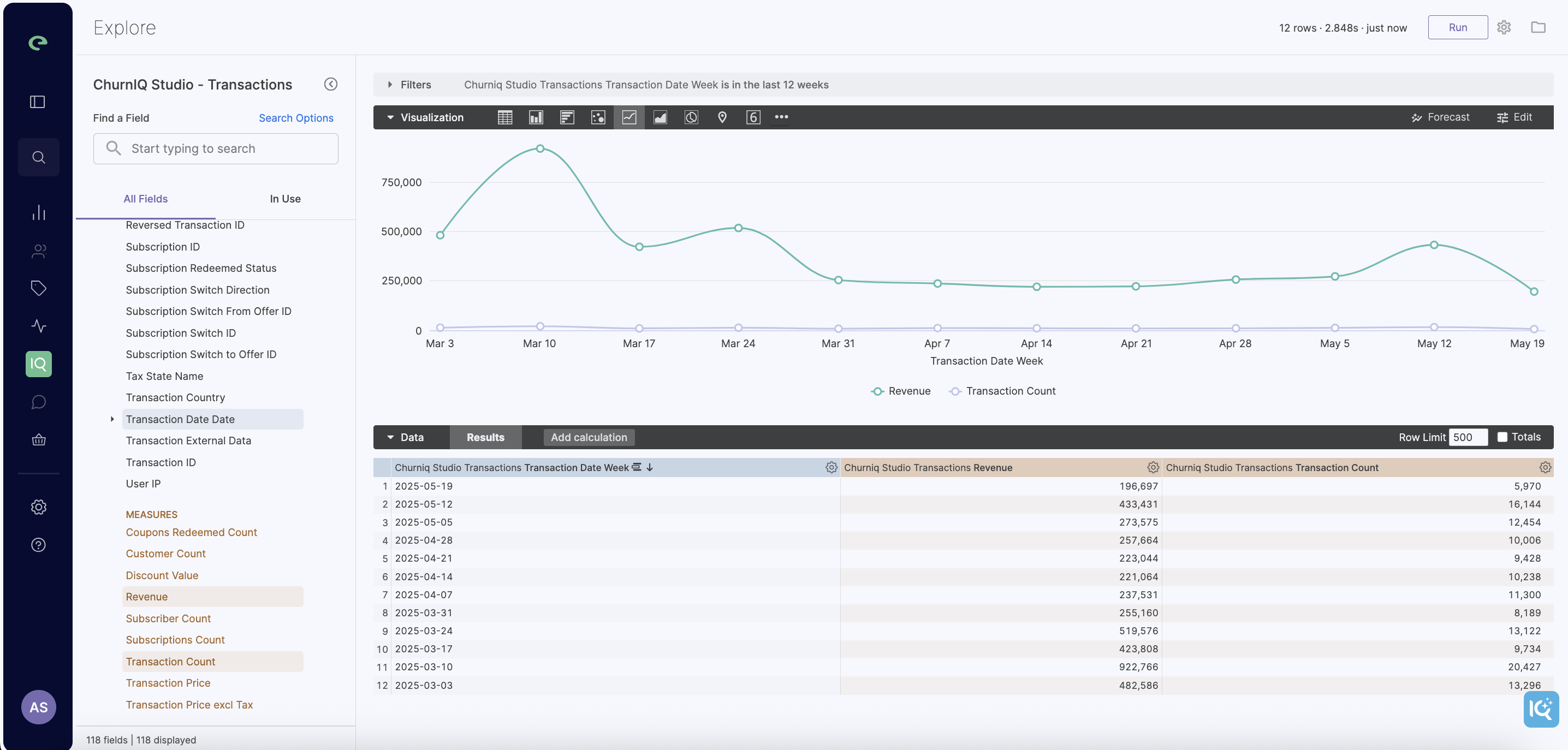This screenshot has width=1568, height=750.
Task: Open the AS user avatar
Action: pyautogui.click(x=38, y=707)
